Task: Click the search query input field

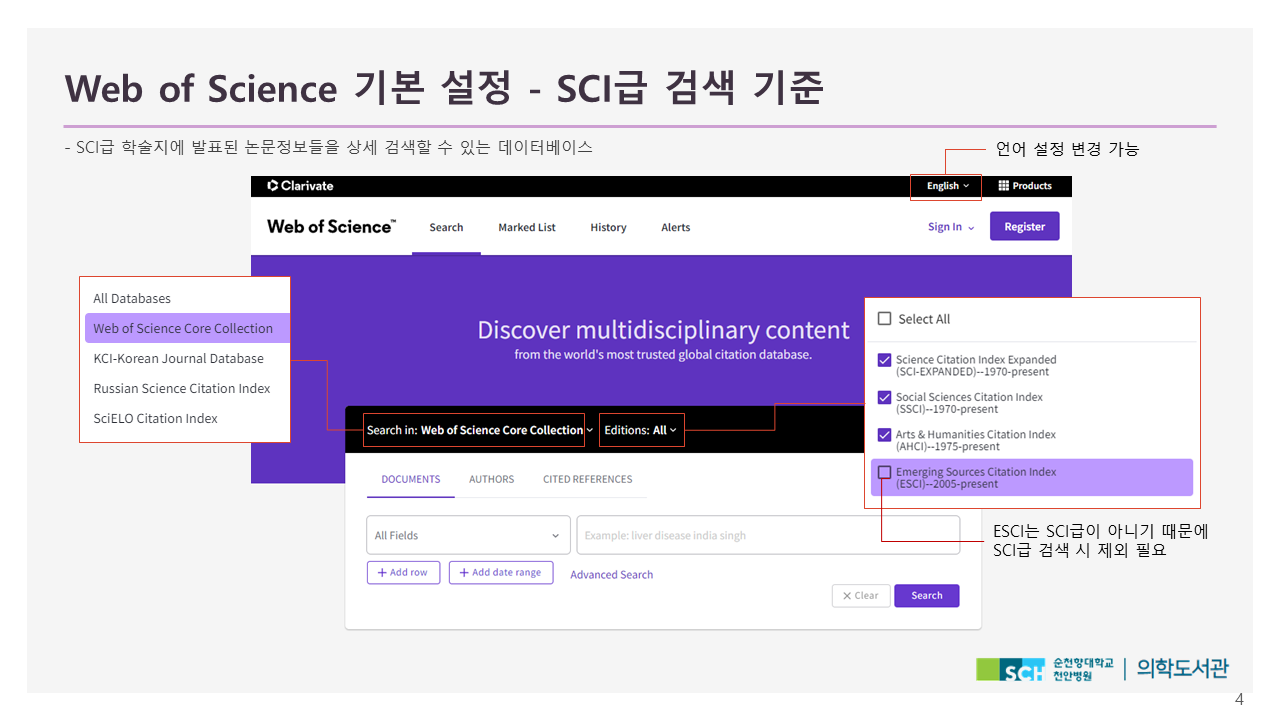Action: (x=768, y=535)
